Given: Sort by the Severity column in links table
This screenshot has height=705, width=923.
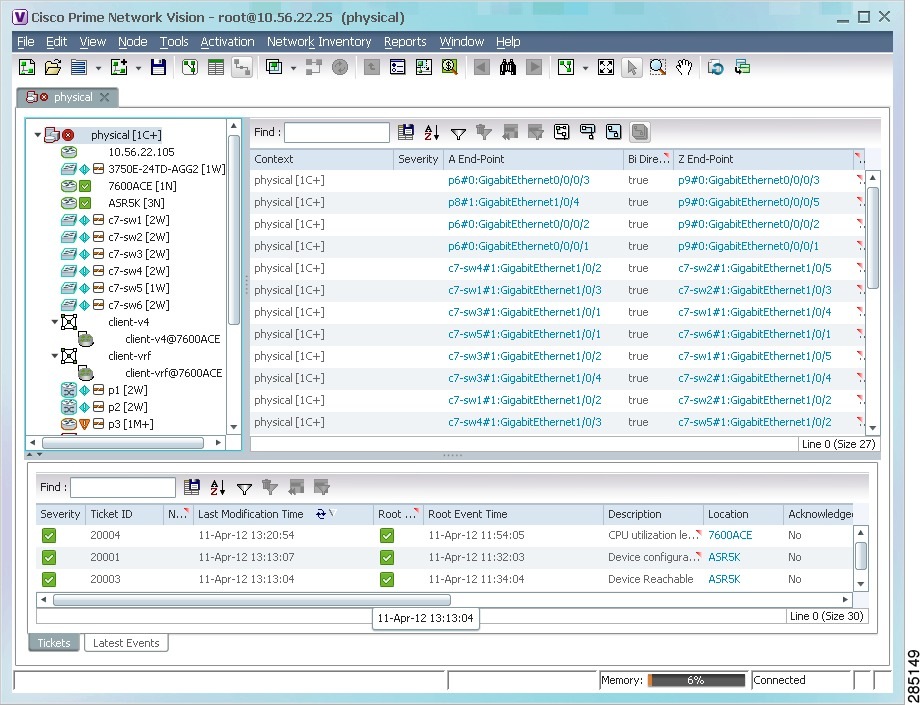Looking at the screenshot, I should pyautogui.click(x=418, y=159).
